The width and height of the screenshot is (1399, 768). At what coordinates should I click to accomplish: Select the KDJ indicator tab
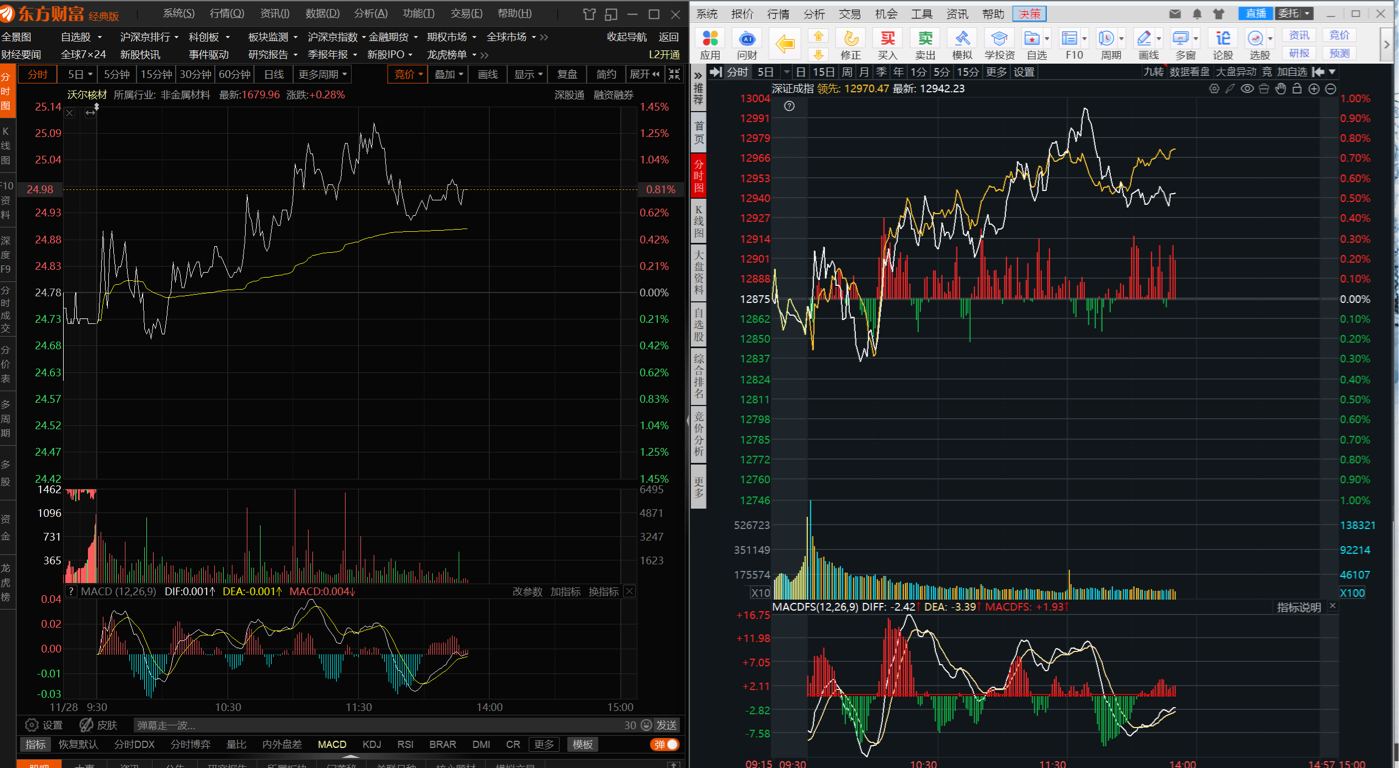372,744
